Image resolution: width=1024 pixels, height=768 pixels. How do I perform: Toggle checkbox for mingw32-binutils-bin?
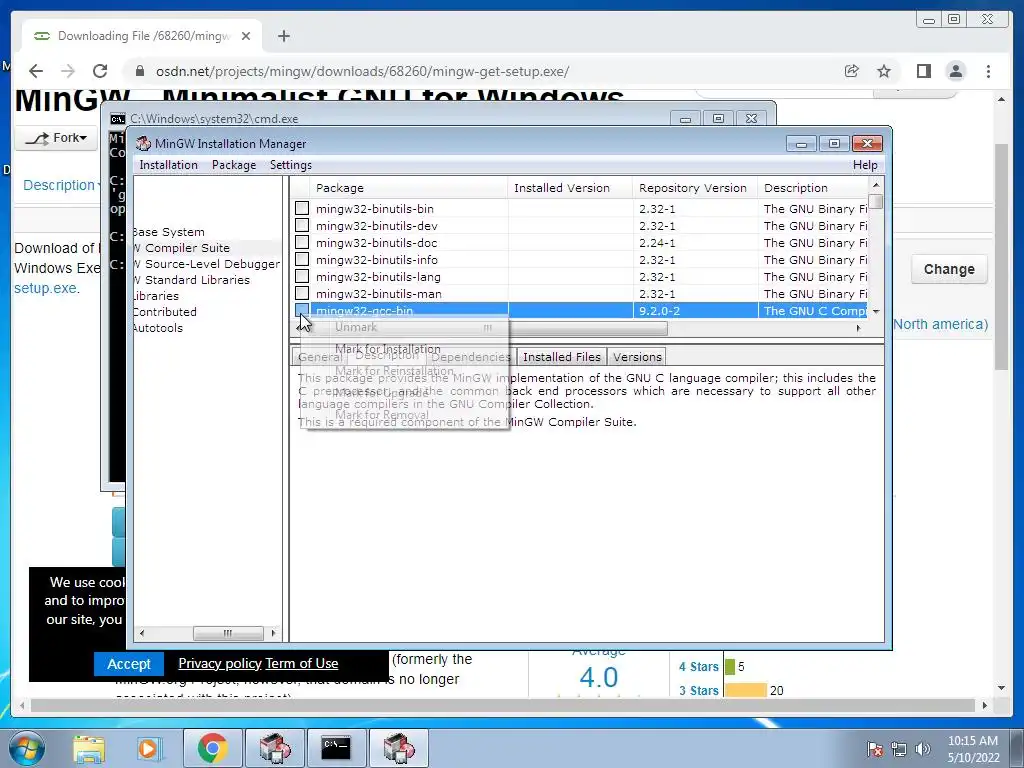click(x=302, y=208)
